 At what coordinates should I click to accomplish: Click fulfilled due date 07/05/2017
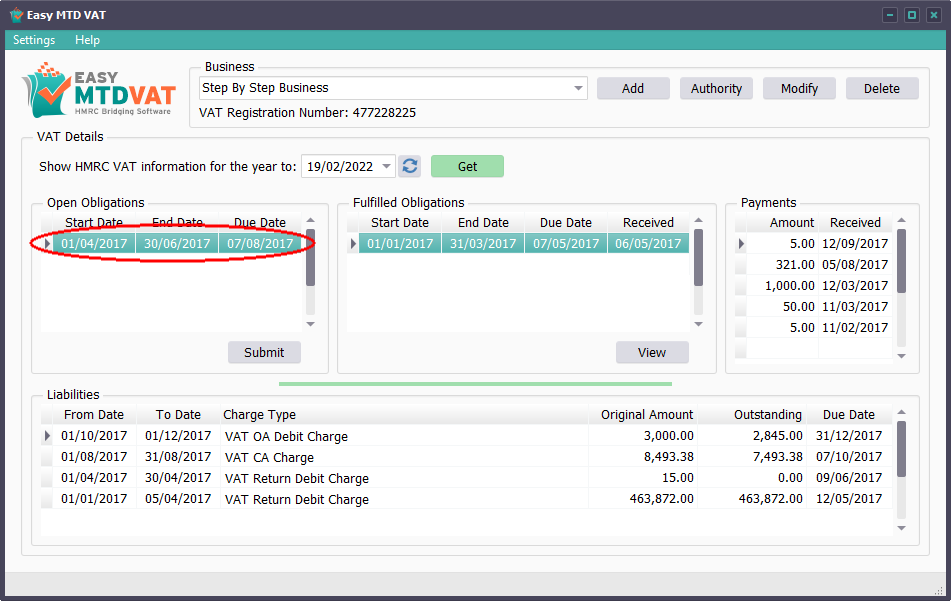pos(566,244)
